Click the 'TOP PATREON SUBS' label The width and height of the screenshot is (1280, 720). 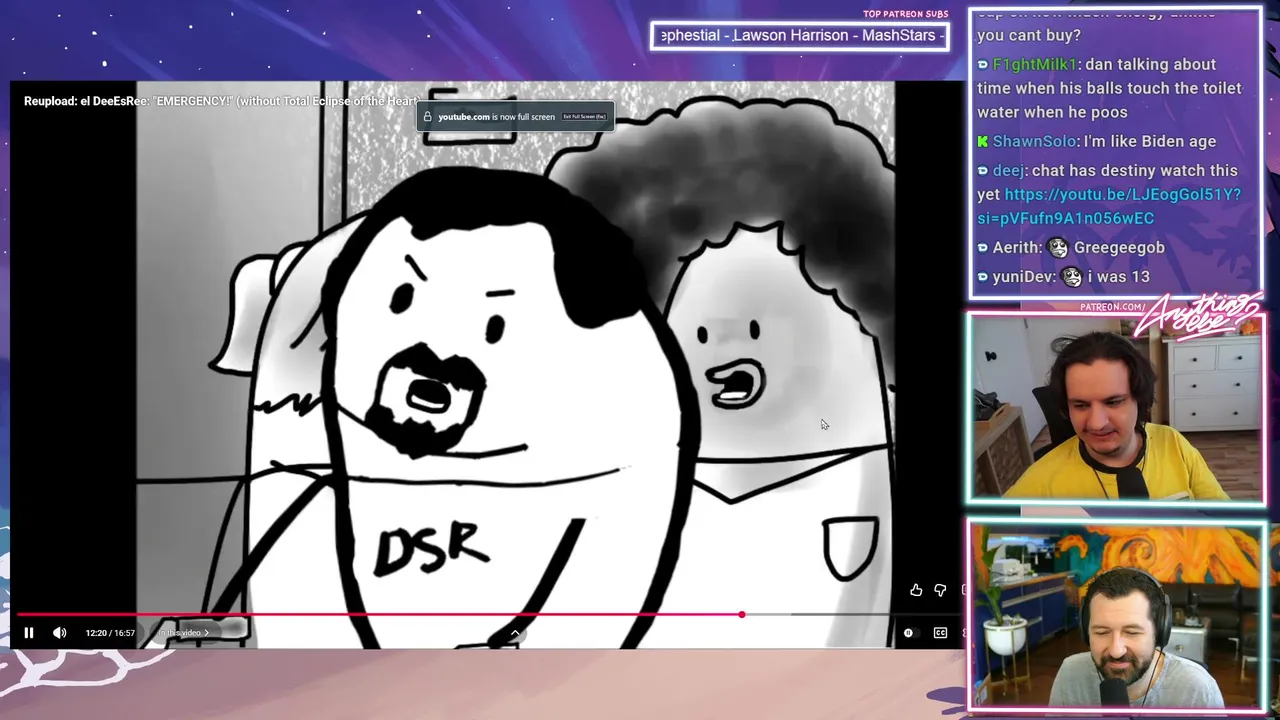(905, 14)
